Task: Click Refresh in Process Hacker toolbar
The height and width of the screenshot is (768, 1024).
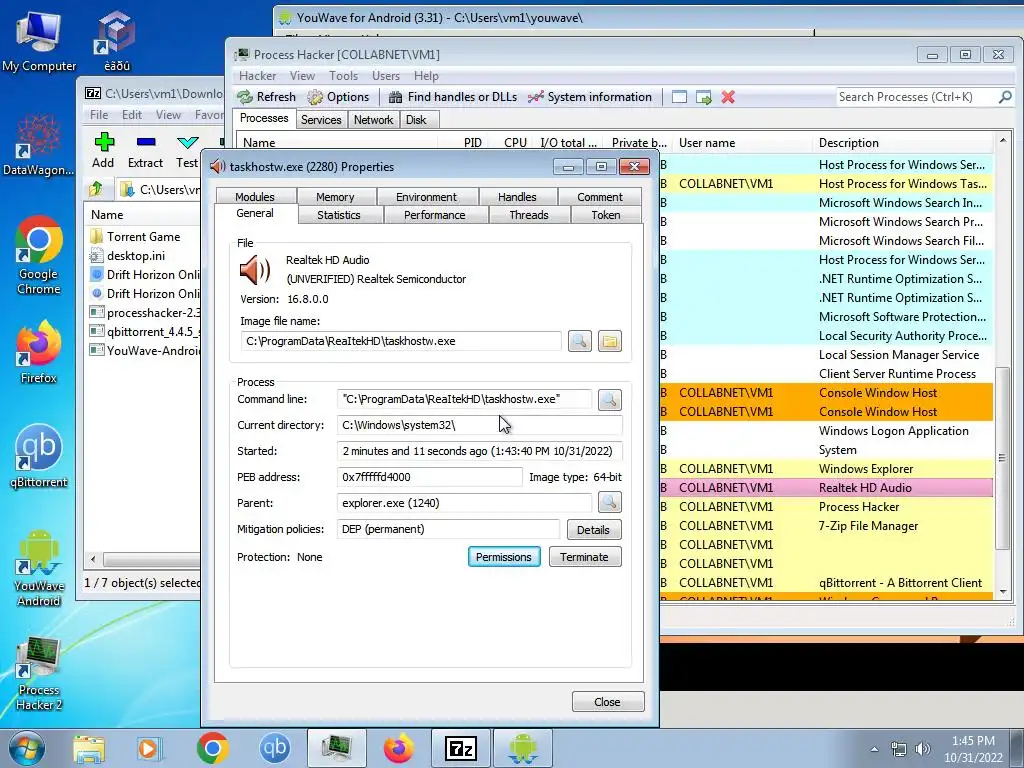Action: 266,97
